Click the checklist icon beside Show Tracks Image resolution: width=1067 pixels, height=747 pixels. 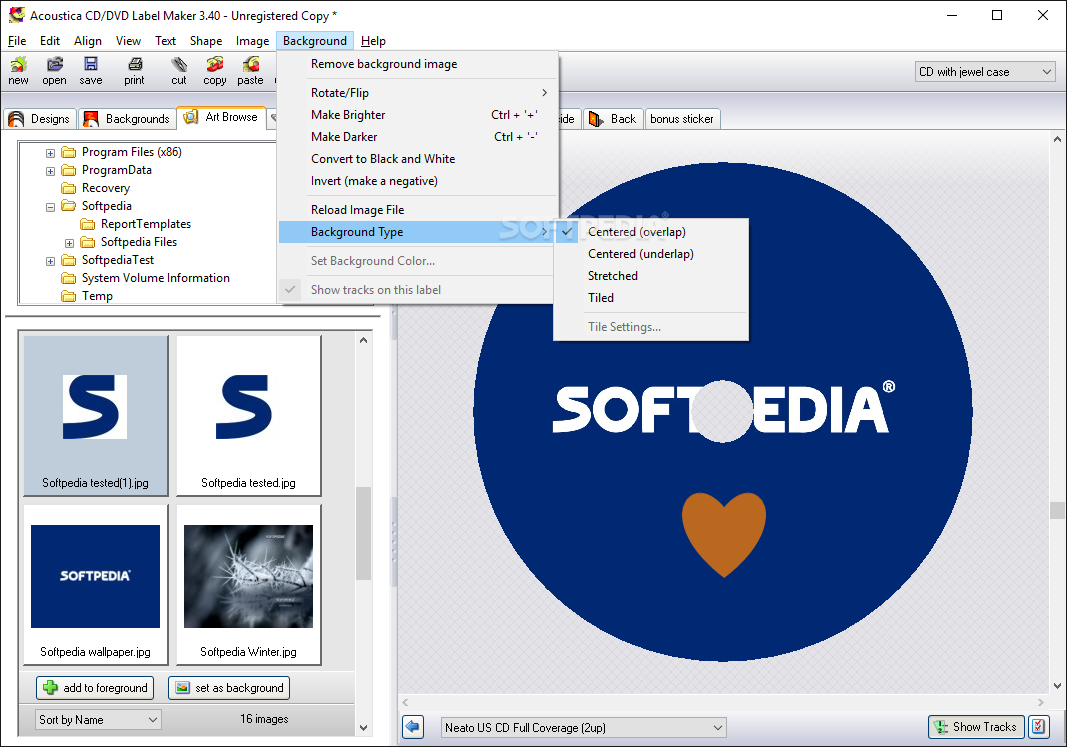(x=1038, y=727)
